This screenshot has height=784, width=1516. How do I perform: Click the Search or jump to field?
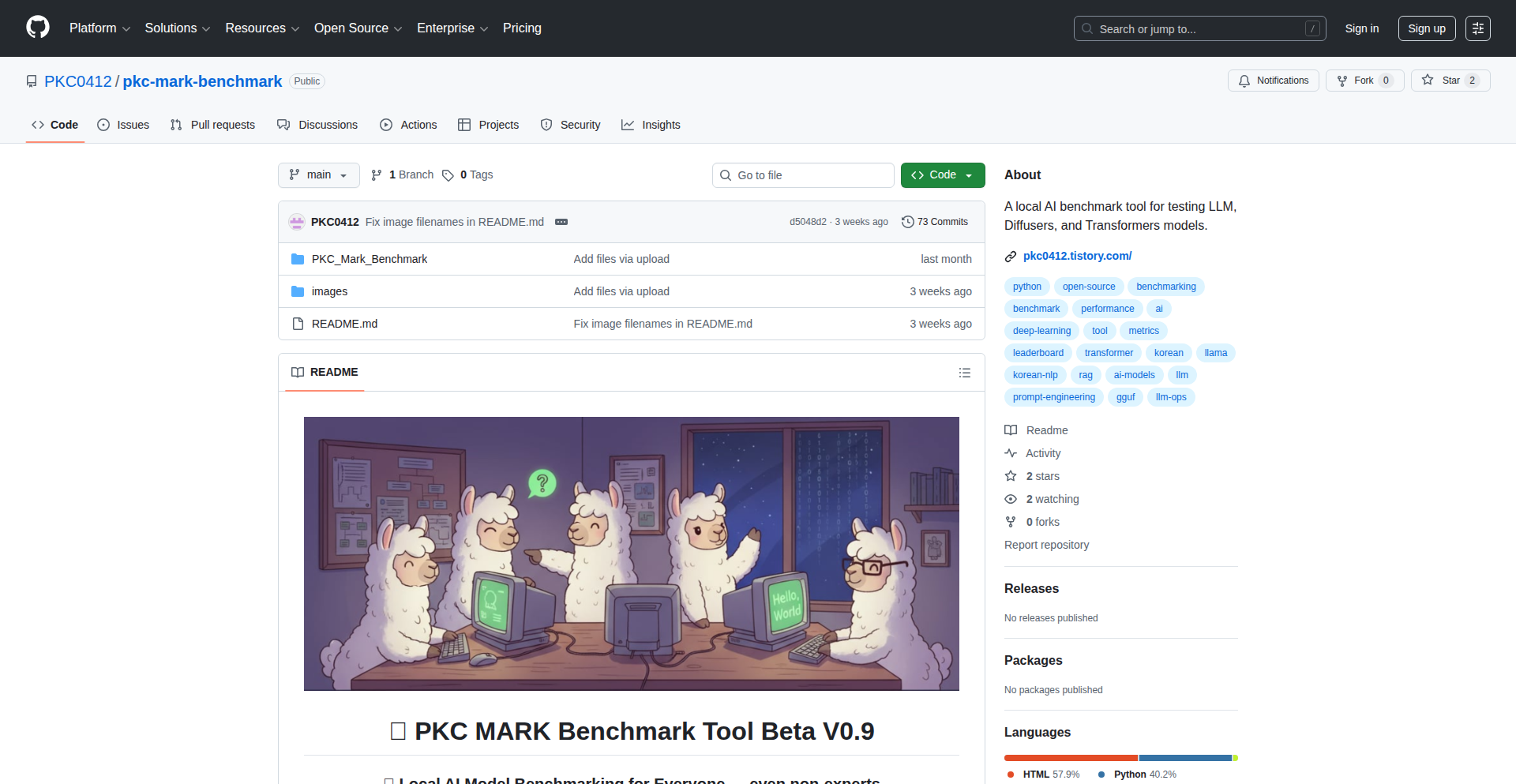(1199, 28)
